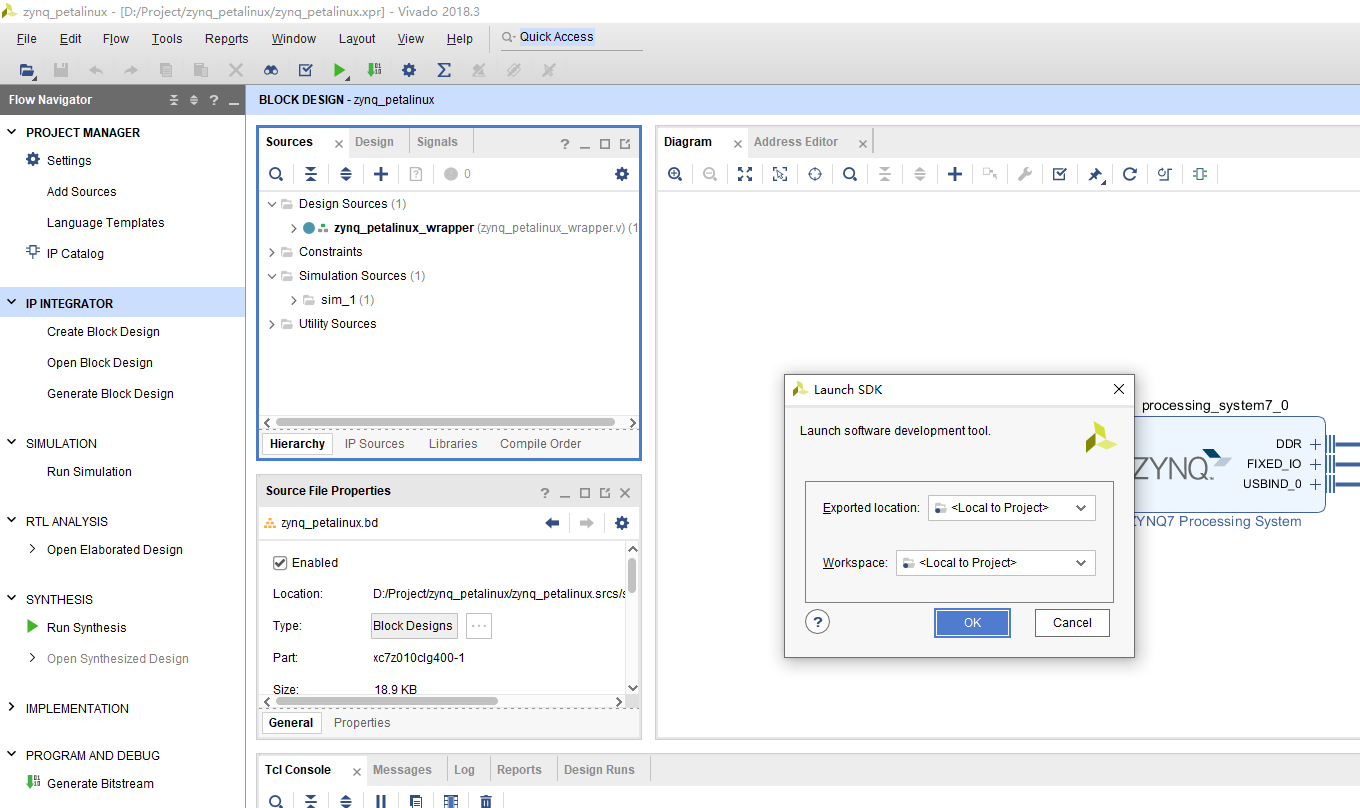The width and height of the screenshot is (1360, 808).
Task: Click Sources panel horizontal scrollbar
Action: point(445,423)
